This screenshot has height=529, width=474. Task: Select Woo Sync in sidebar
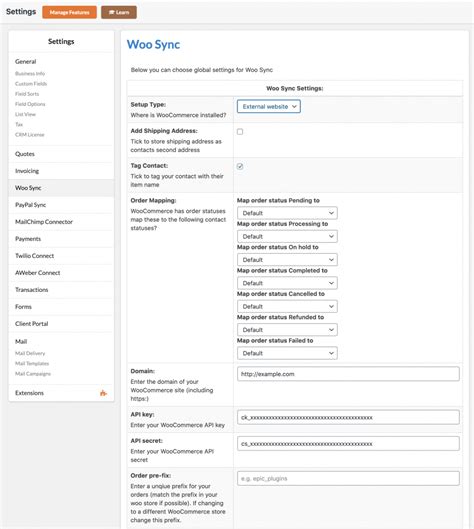pos(61,188)
